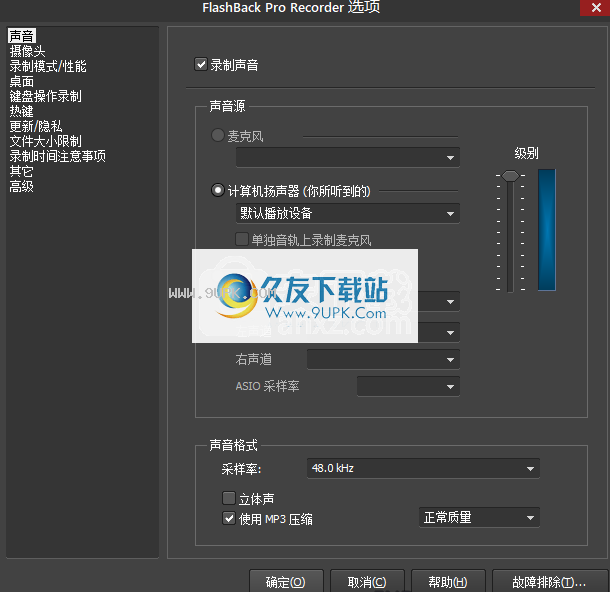
Task: Open the microphone device dropdown
Action: click(x=347, y=158)
